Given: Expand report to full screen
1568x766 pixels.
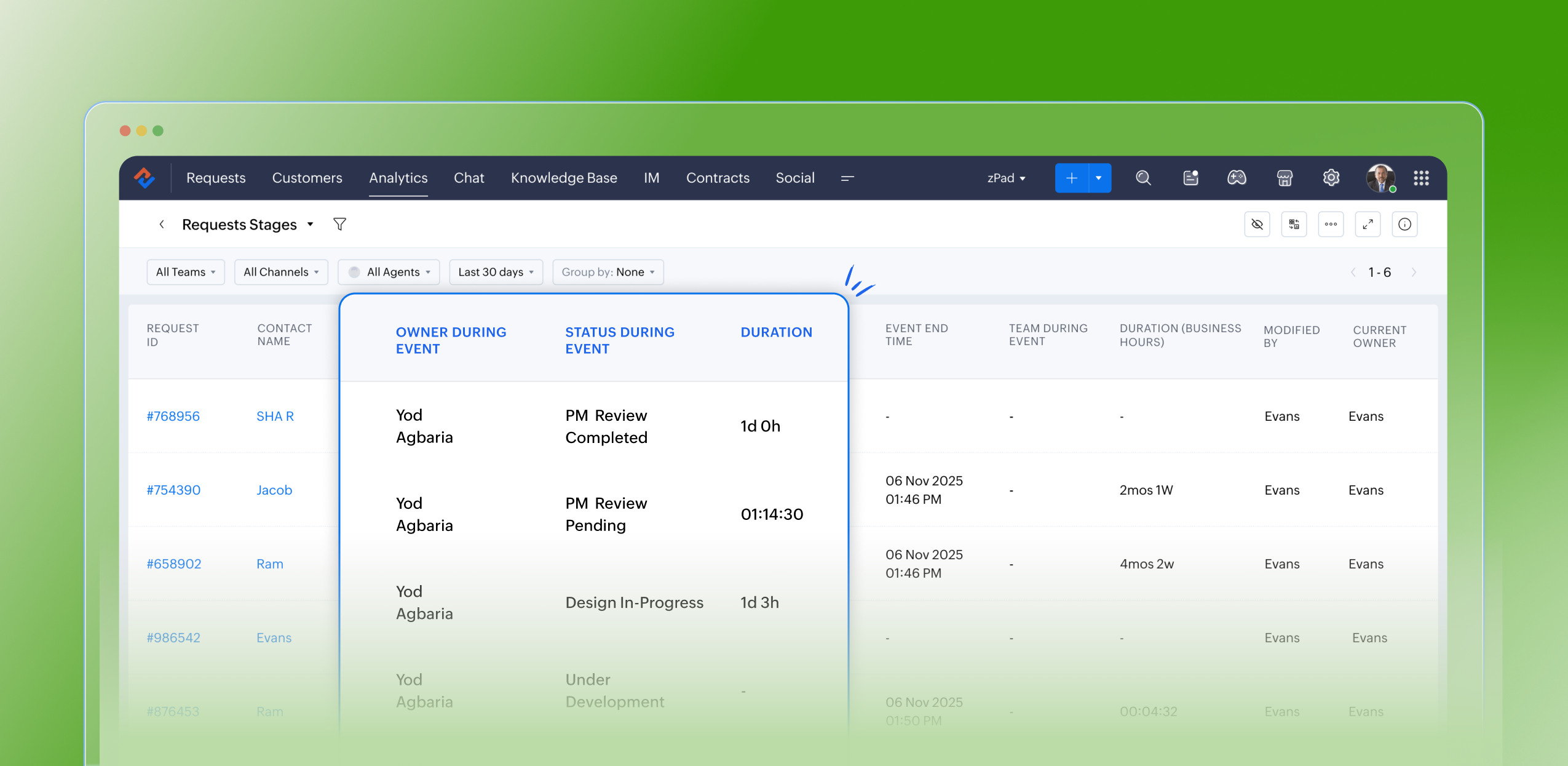Looking at the screenshot, I should click(1368, 224).
